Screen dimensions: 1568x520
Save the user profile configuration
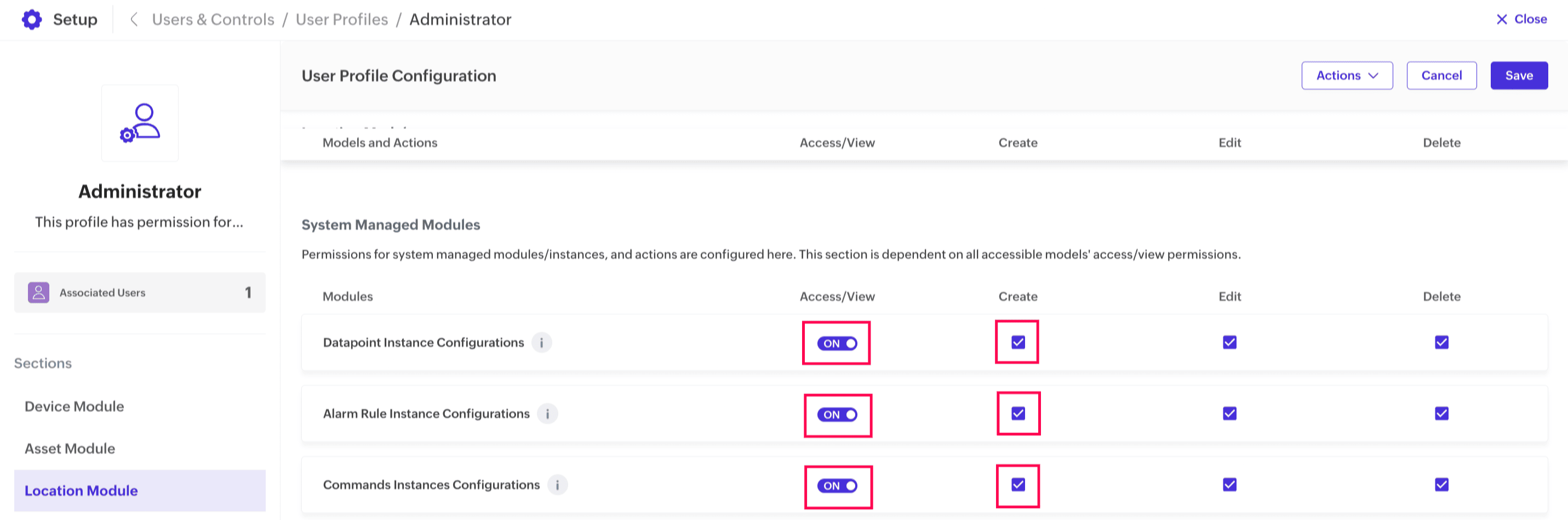point(1519,76)
